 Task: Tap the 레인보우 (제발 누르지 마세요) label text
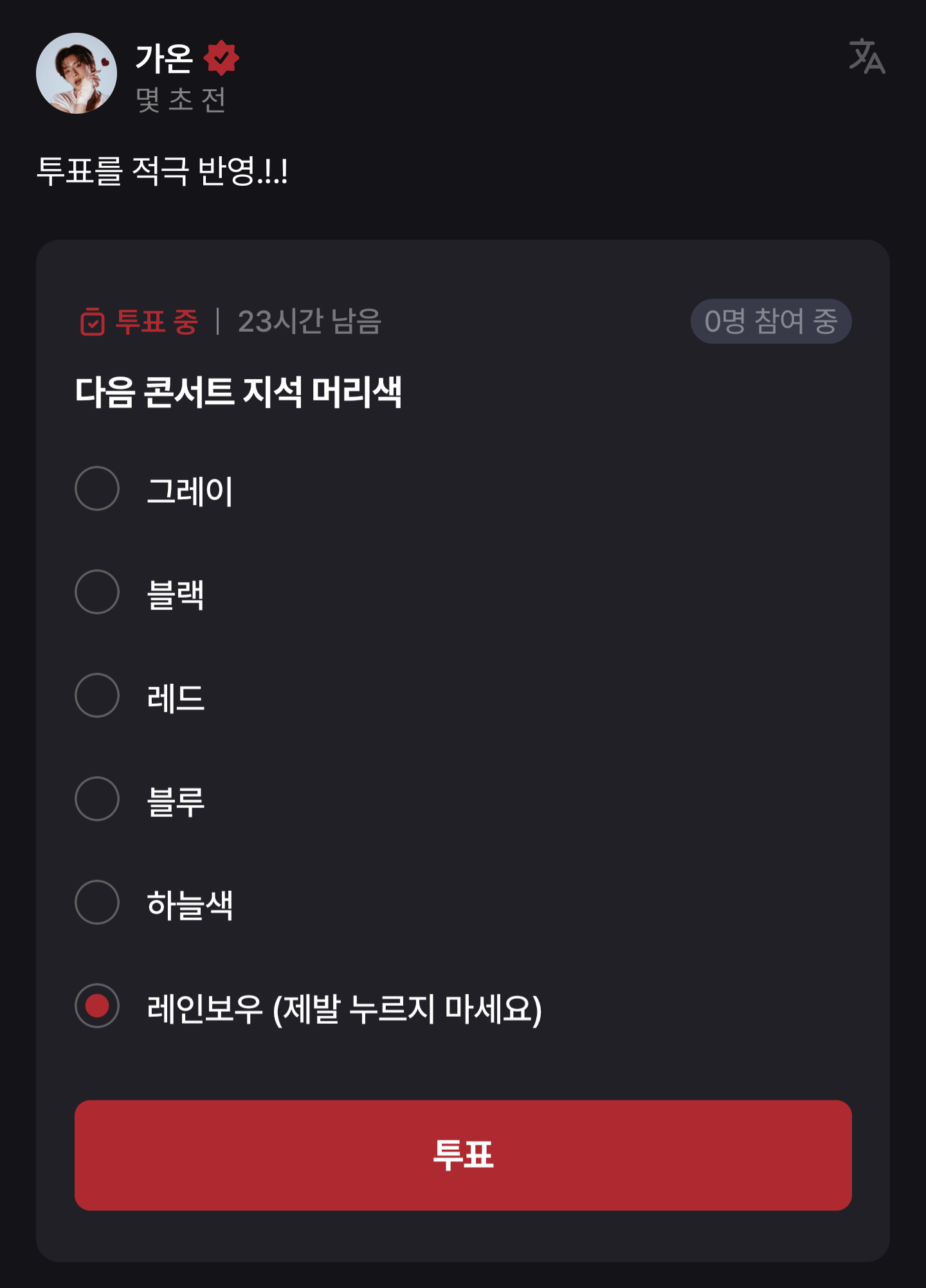(344, 1008)
